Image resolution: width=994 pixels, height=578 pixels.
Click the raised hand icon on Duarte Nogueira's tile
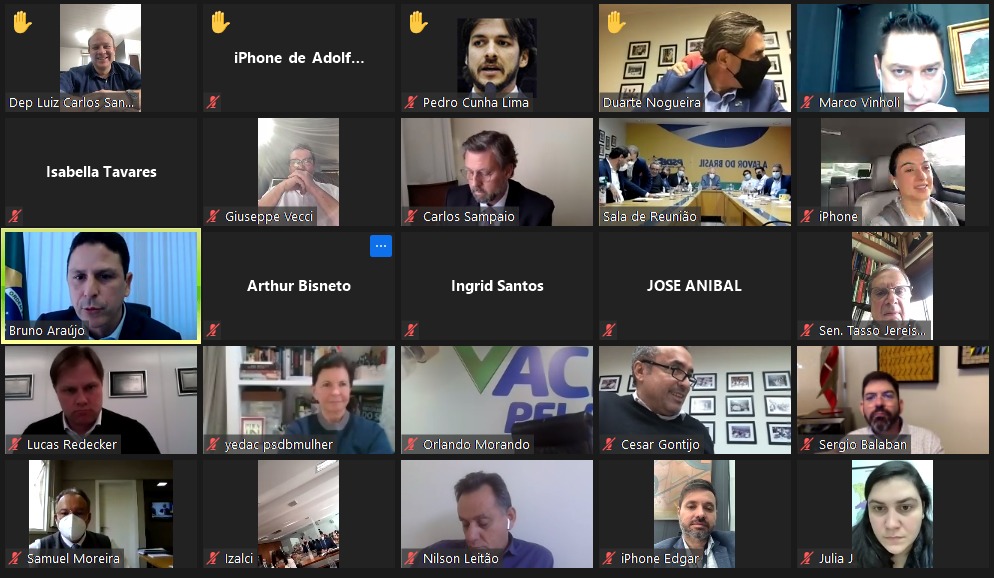click(x=616, y=22)
